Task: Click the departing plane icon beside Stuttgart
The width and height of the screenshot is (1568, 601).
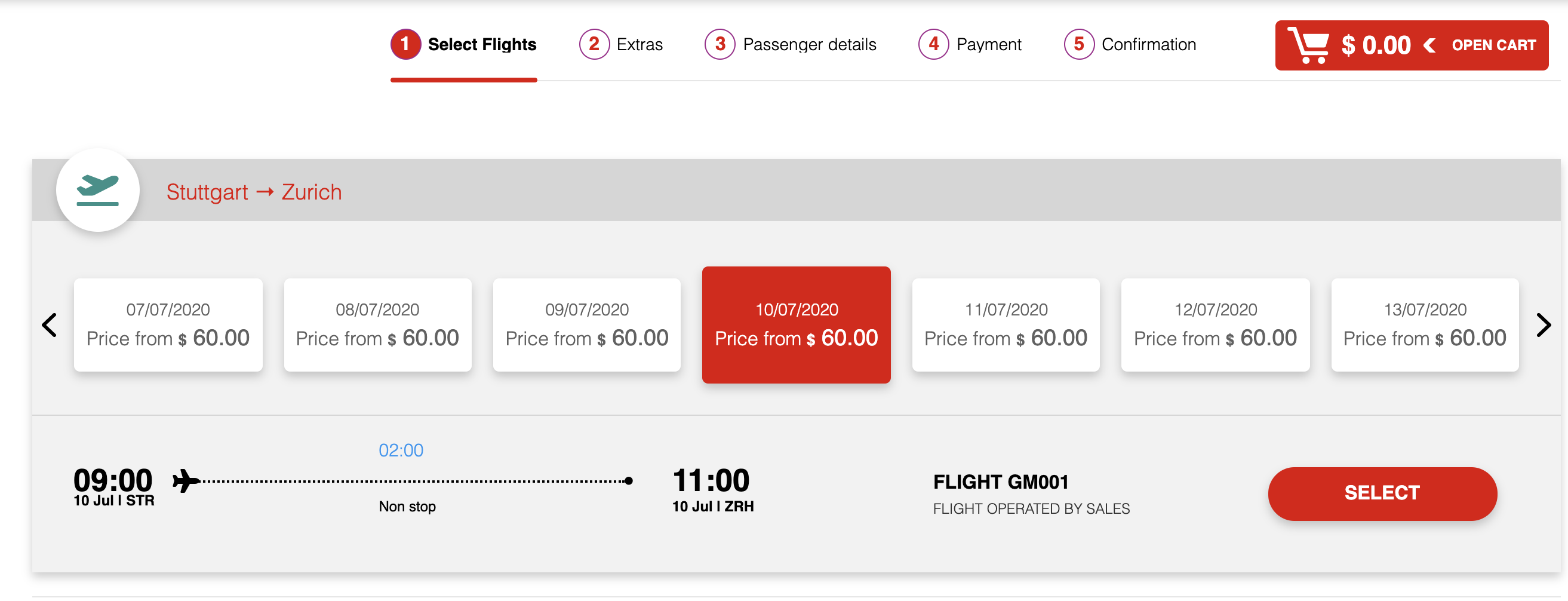Action: (97, 190)
